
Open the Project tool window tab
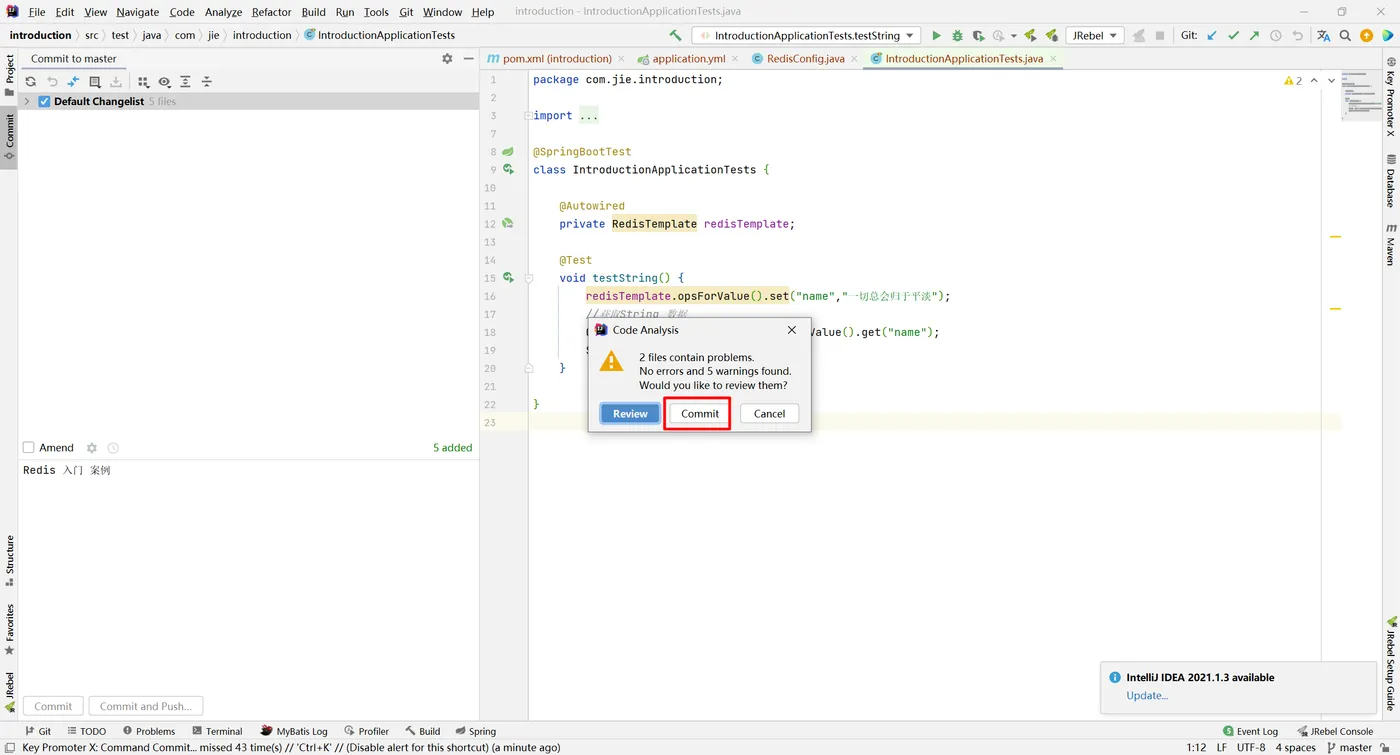(x=9, y=76)
